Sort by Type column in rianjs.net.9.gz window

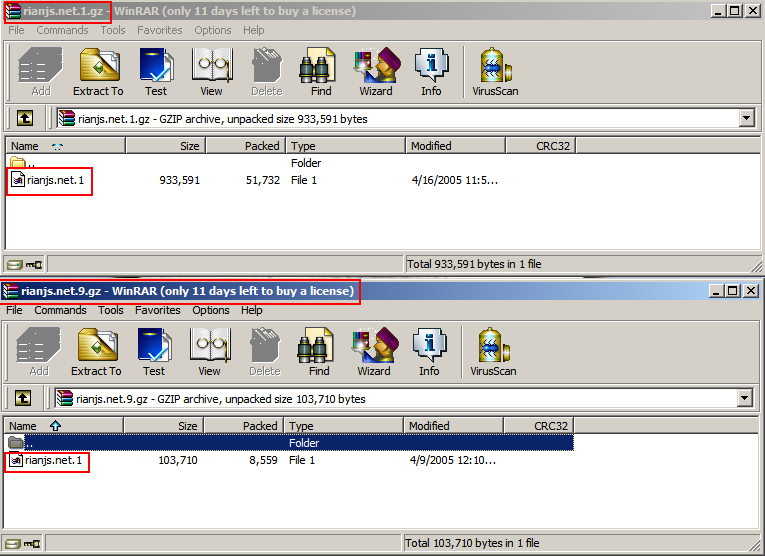click(x=343, y=426)
